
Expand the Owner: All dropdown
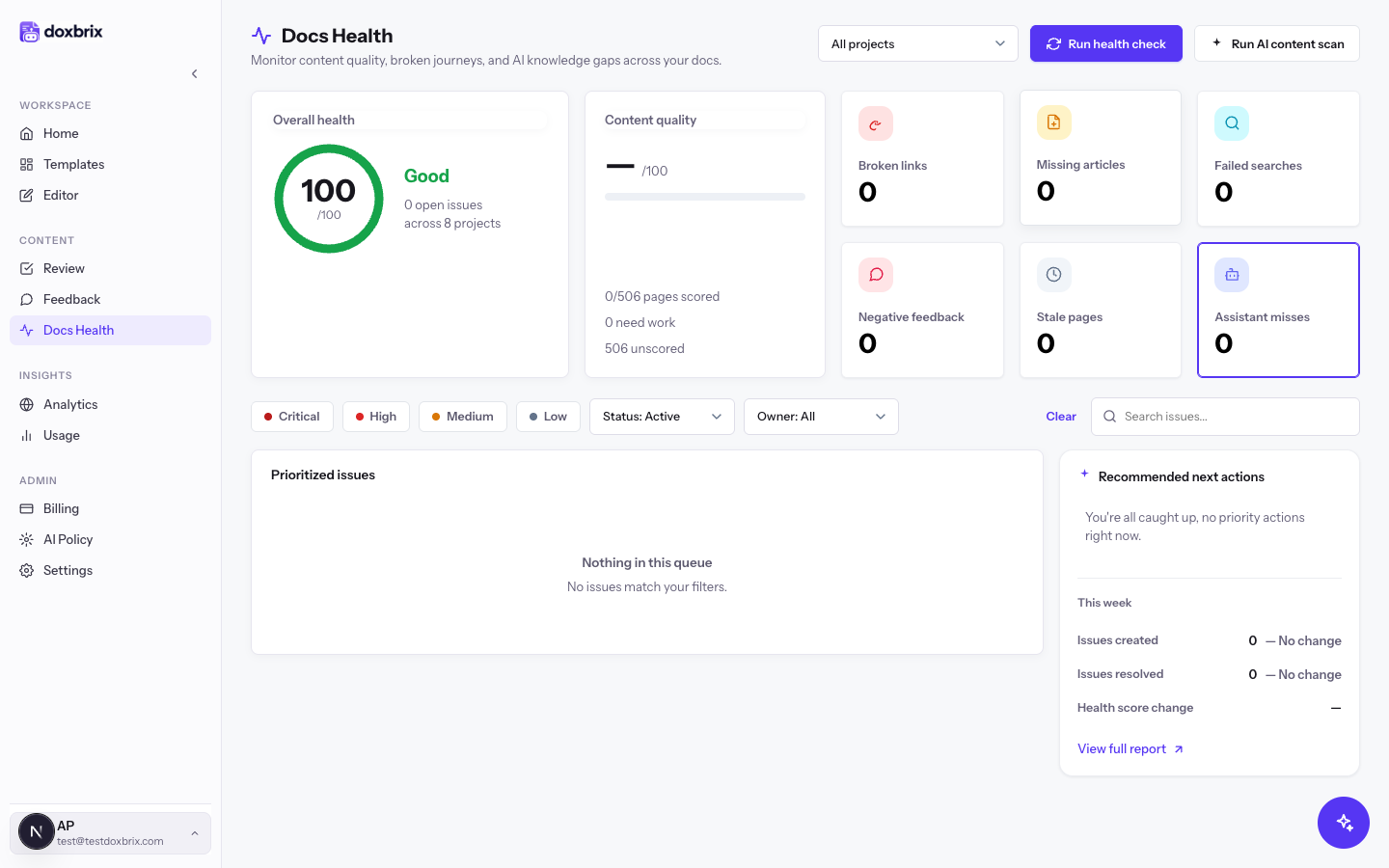pyautogui.click(x=821, y=417)
